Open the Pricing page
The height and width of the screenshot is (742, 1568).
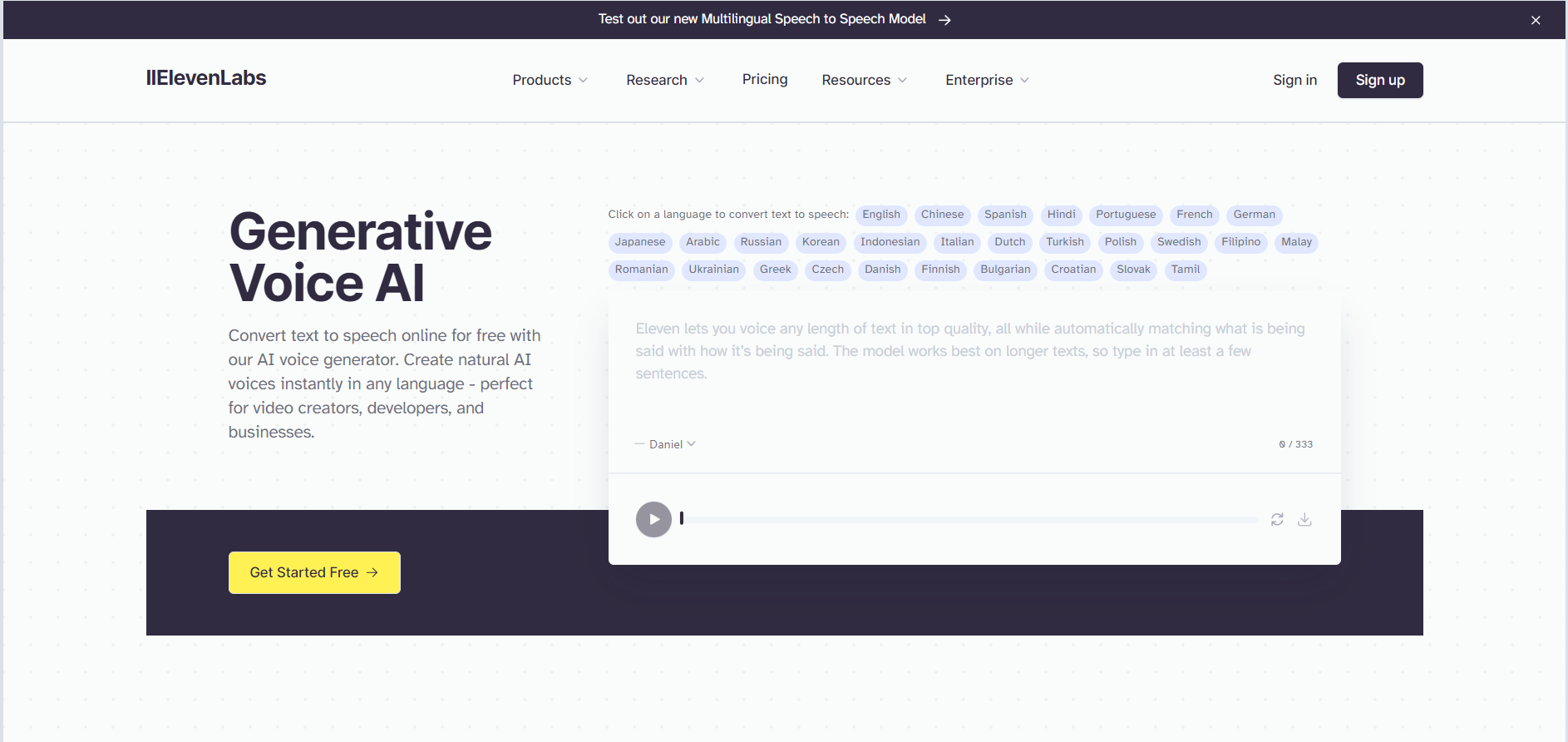(765, 79)
